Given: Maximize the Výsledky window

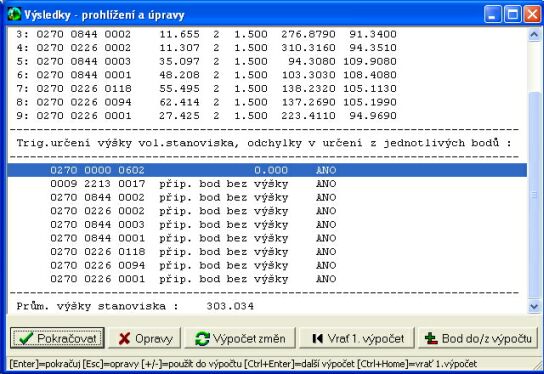Looking at the screenshot, I should (512, 14).
